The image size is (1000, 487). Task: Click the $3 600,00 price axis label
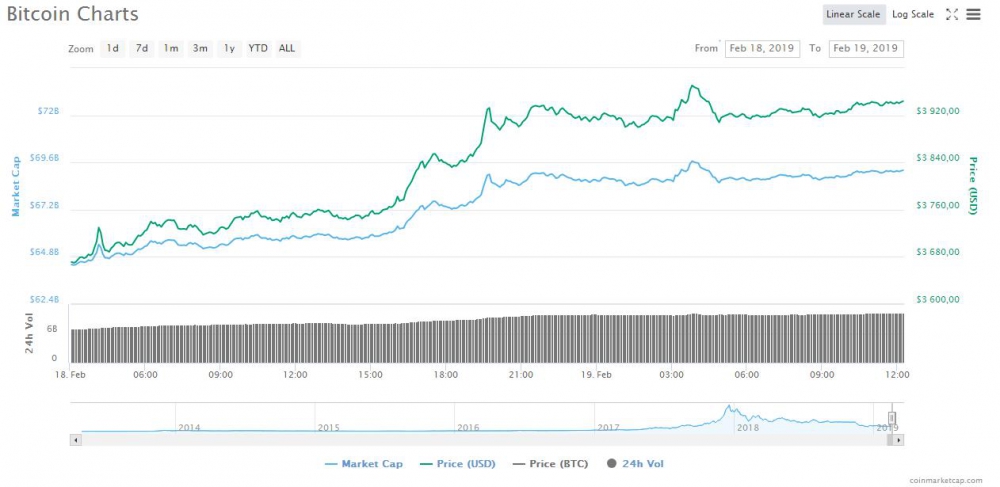[x=938, y=300]
